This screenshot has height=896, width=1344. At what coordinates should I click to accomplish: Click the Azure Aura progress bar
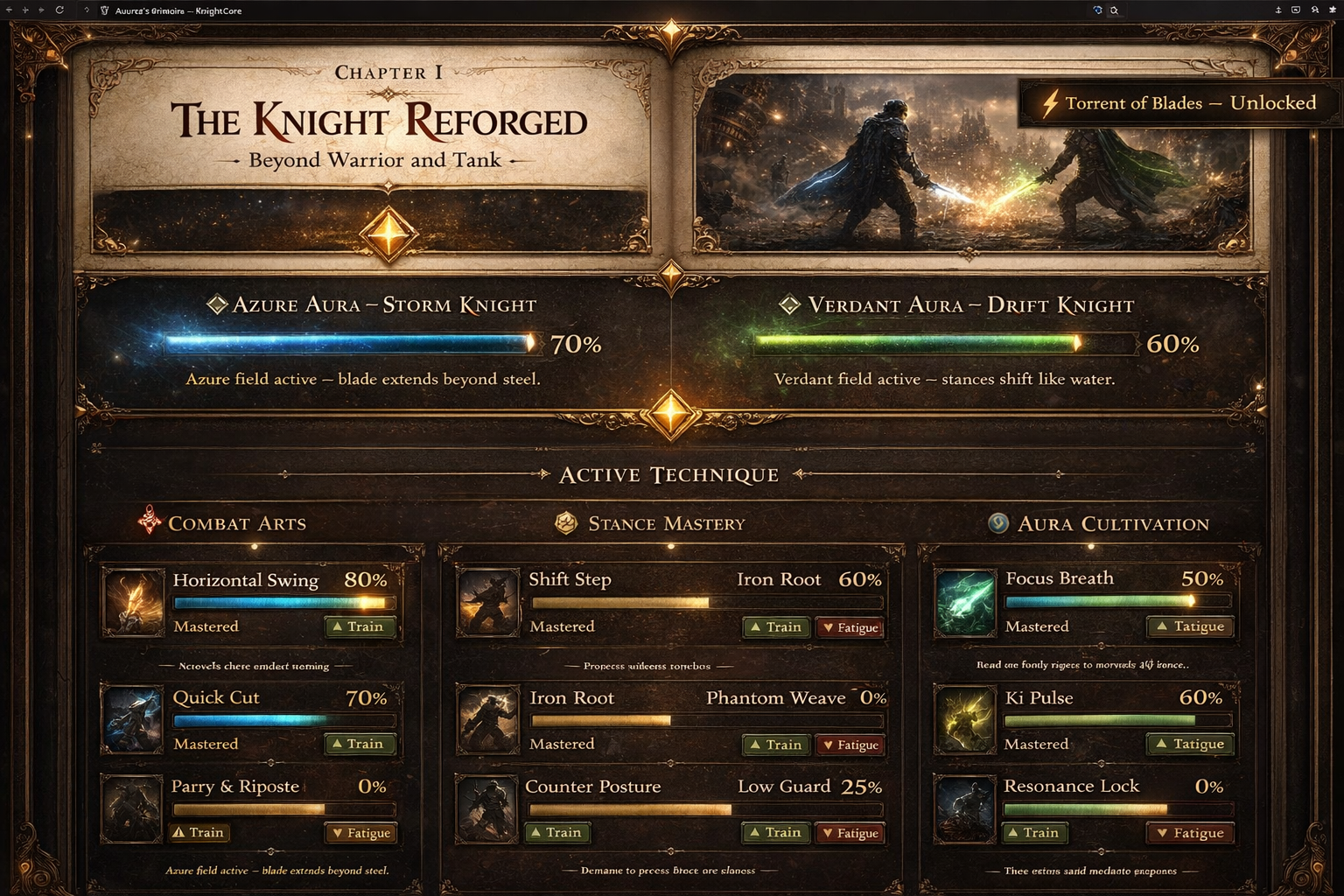(x=350, y=343)
